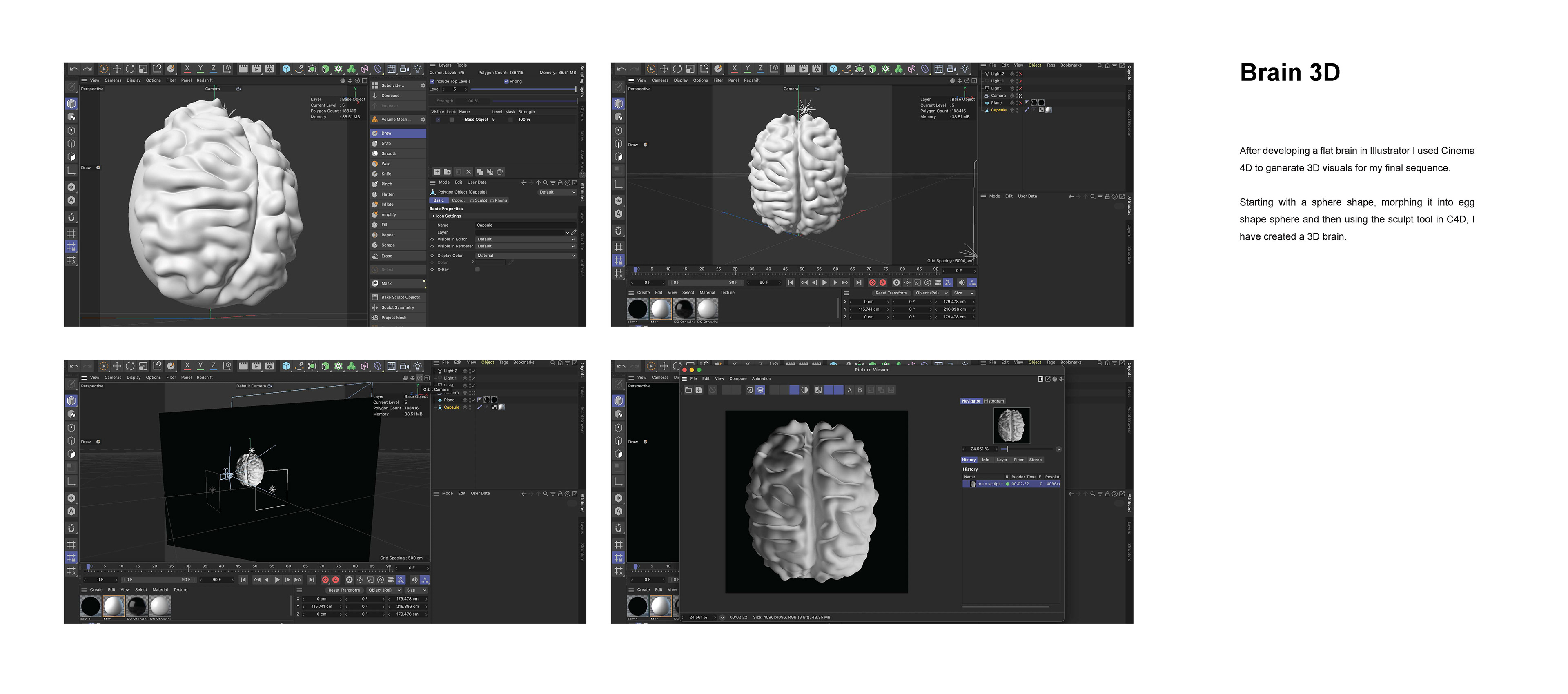This screenshot has width=1568, height=694.
Task: Activate the Inflate sculpt brush
Action: coord(388,205)
